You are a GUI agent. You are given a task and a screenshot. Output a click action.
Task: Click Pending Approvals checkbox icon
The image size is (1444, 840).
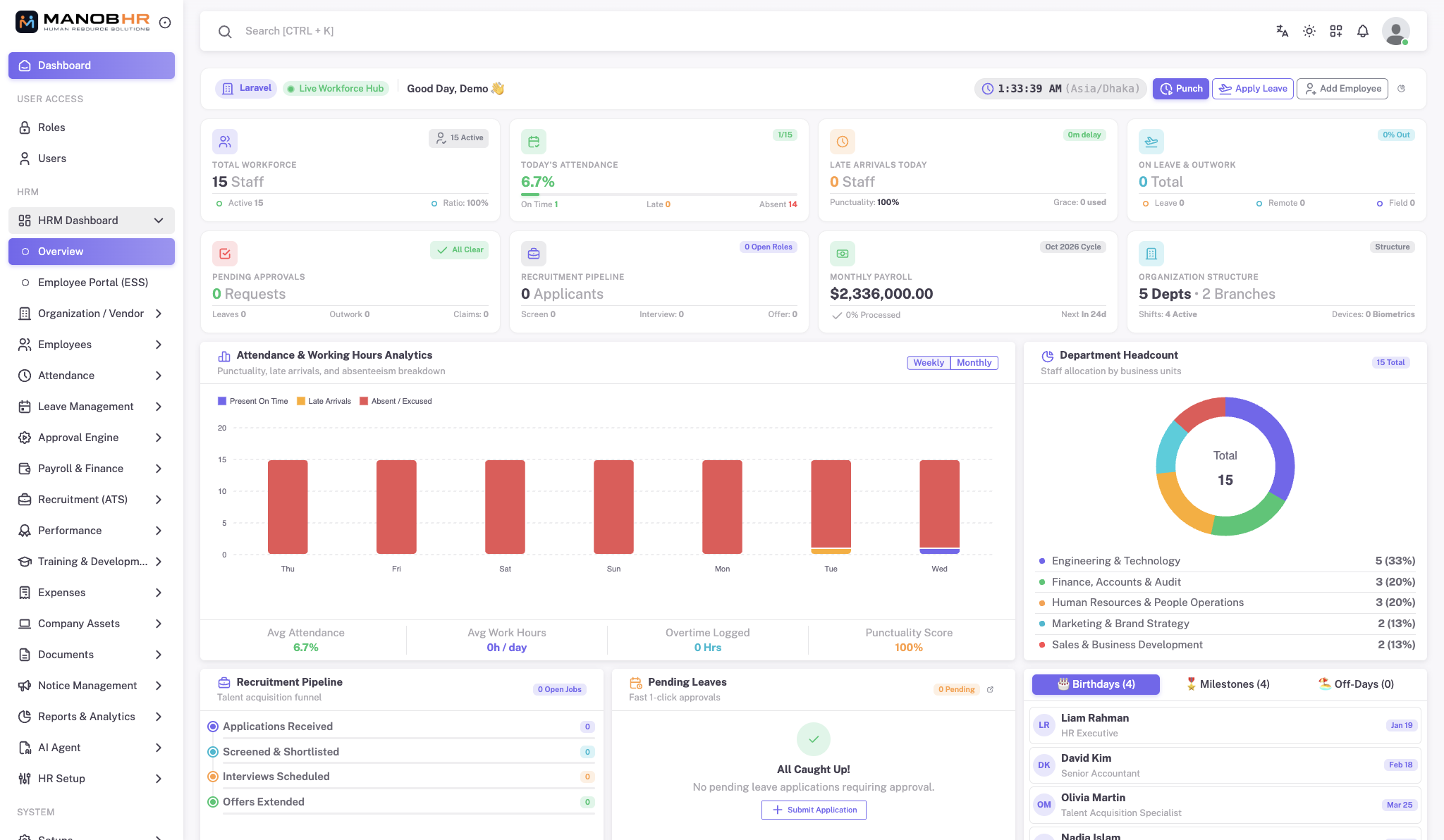click(225, 254)
